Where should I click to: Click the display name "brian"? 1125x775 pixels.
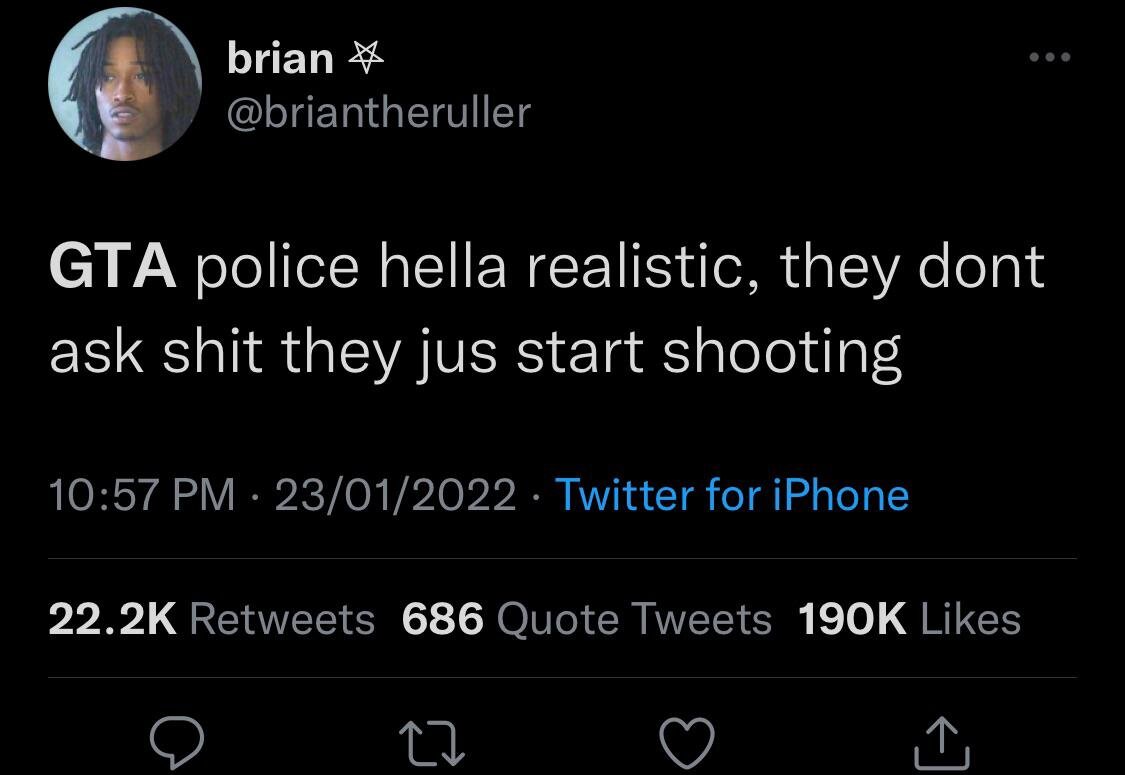click(x=280, y=59)
